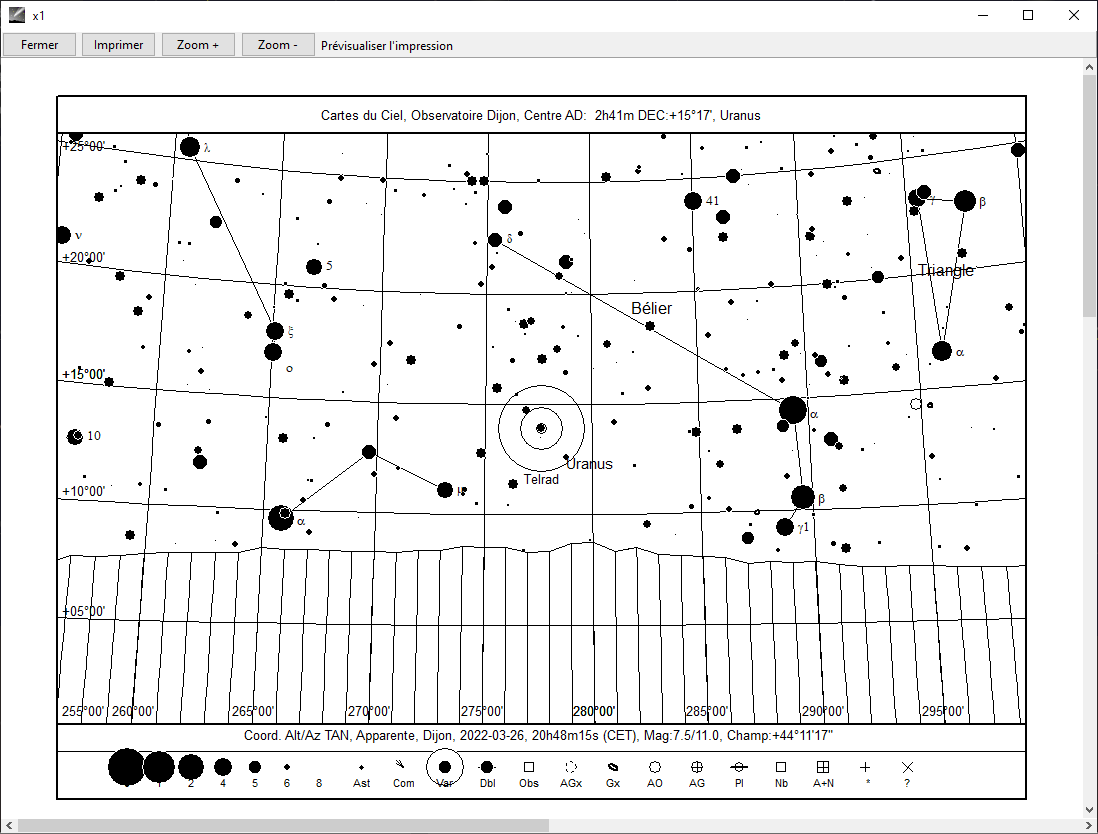The height and width of the screenshot is (834, 1098).
Task: Click the horizontal scrollbar right arrow
Action: 1073,825
